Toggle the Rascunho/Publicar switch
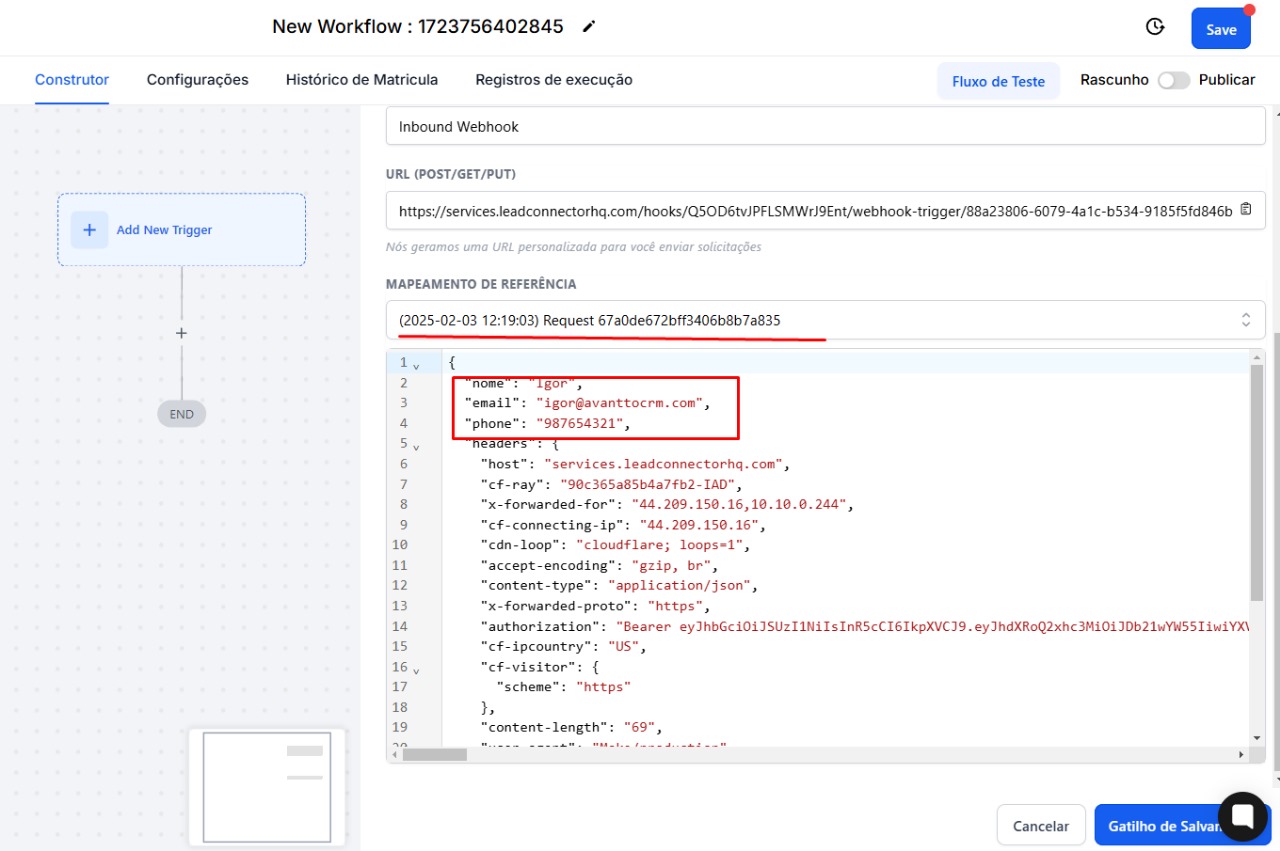The width and height of the screenshot is (1280, 851). click(x=1173, y=80)
